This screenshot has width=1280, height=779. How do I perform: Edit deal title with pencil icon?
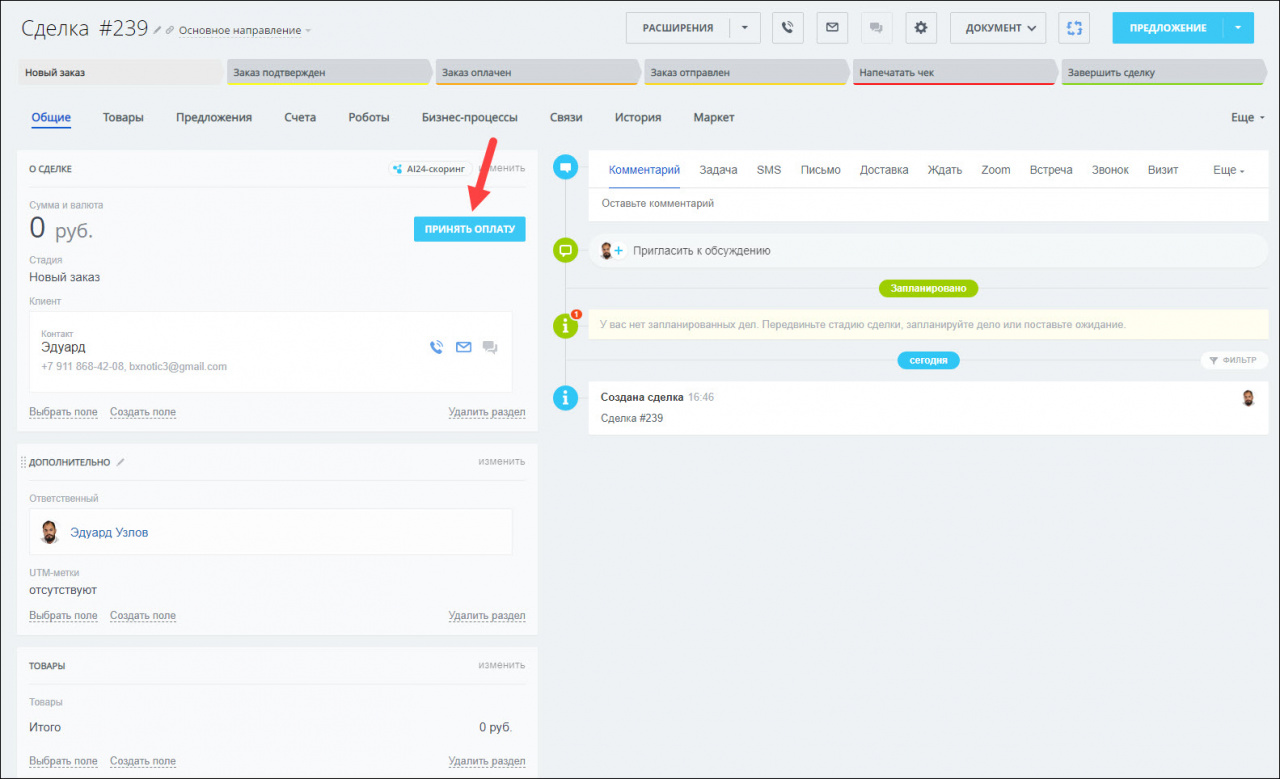(157, 30)
